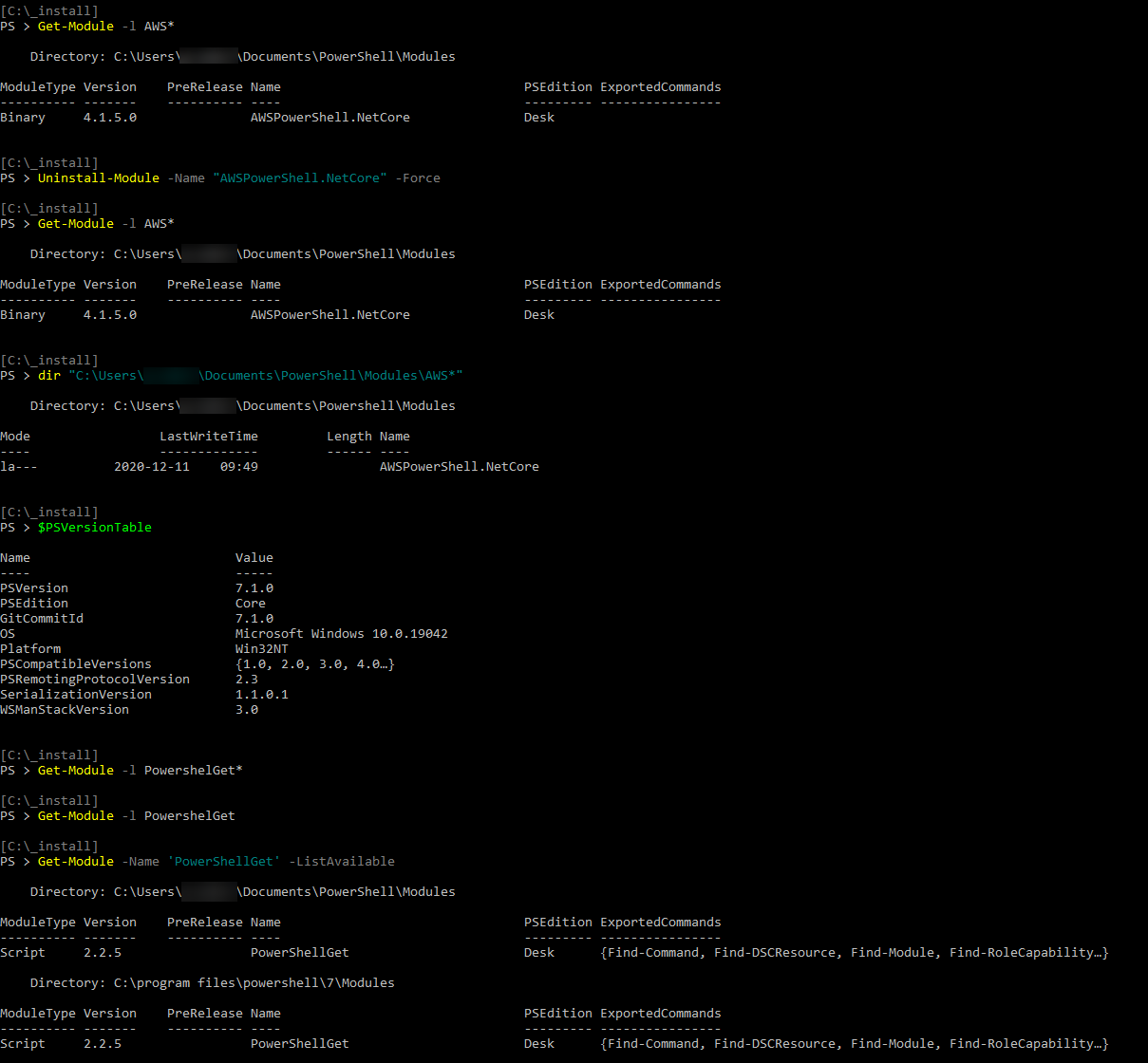This screenshot has width=1148, height=1063.
Task: Click the date 2020-12-11
Action: (152, 466)
